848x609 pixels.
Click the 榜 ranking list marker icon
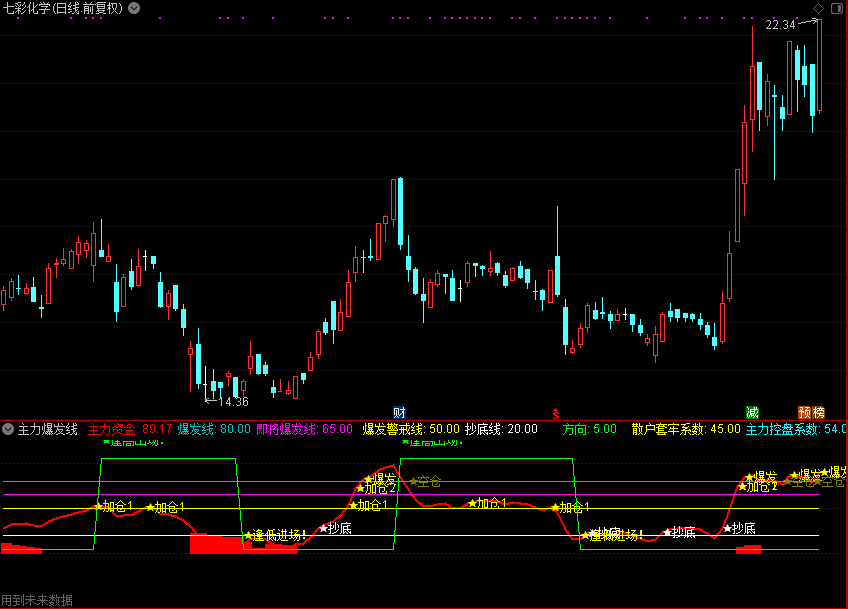[818, 412]
